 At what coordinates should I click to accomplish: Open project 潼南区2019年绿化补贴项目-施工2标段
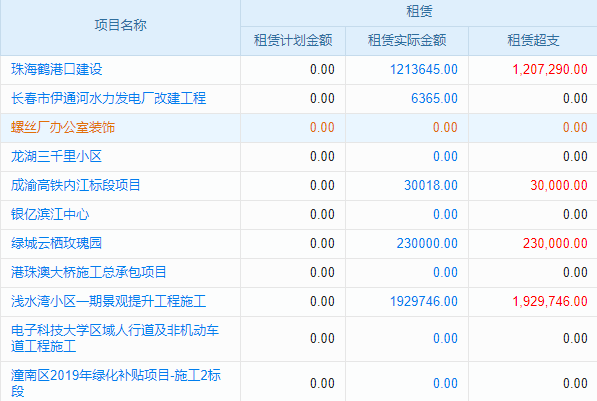coord(116,383)
